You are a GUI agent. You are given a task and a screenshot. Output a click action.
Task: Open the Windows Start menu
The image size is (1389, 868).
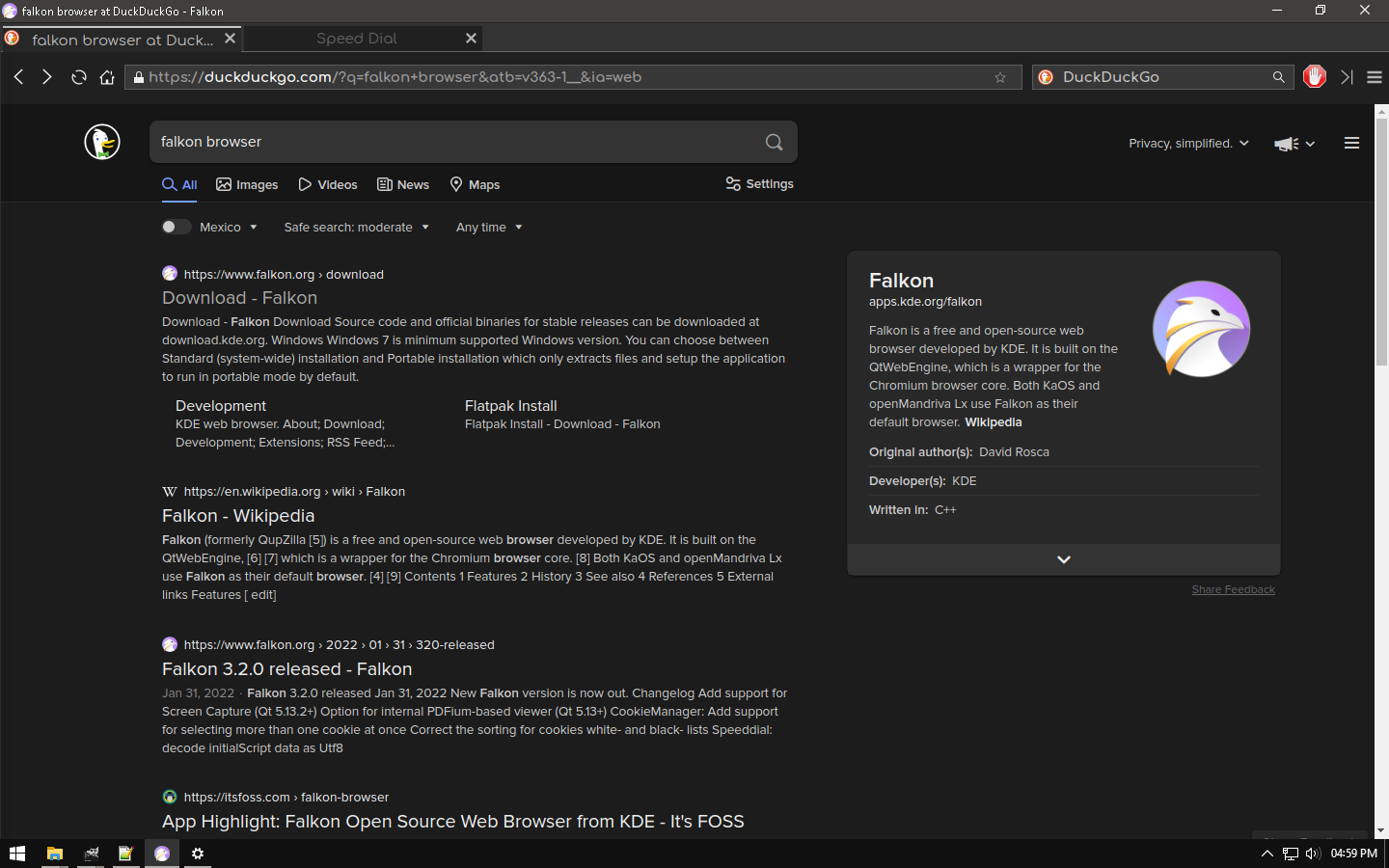pyautogui.click(x=16, y=854)
